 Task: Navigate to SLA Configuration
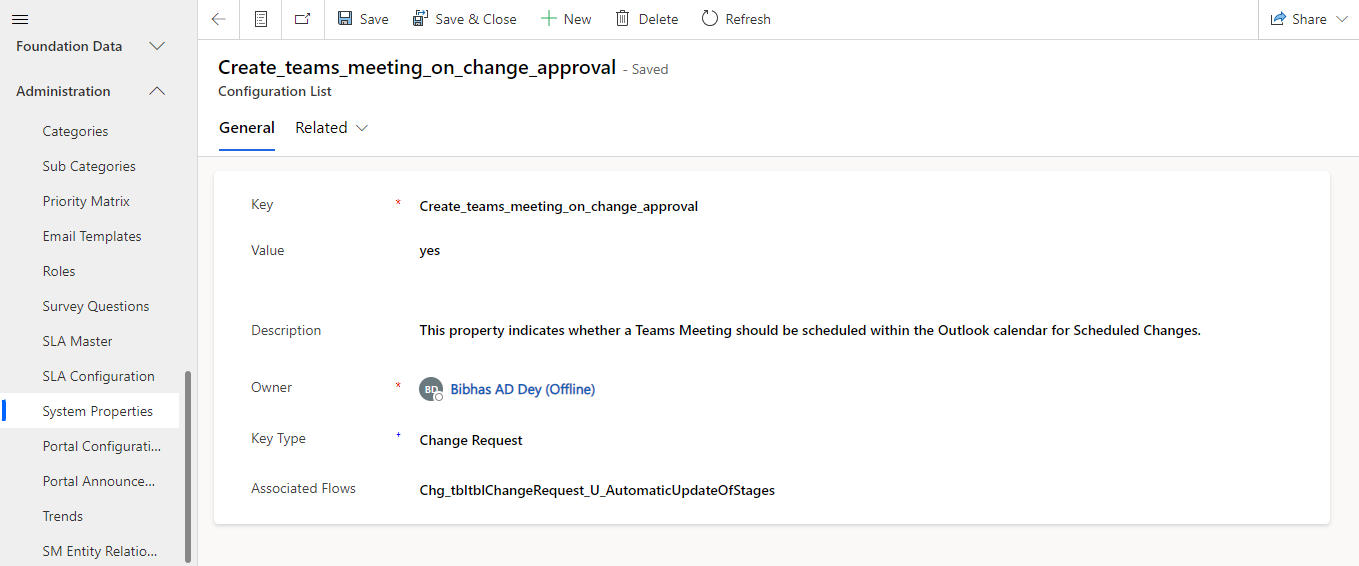[98, 376]
